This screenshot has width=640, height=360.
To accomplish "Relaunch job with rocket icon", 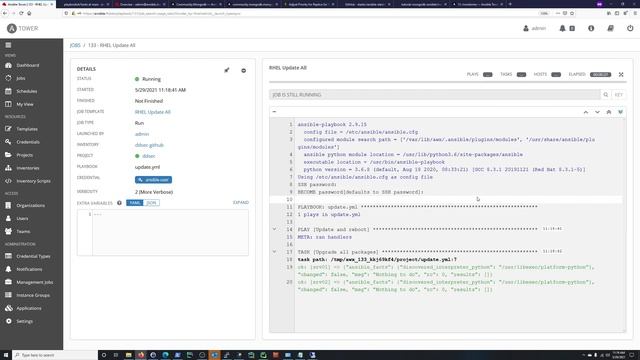I will [x=227, y=71].
